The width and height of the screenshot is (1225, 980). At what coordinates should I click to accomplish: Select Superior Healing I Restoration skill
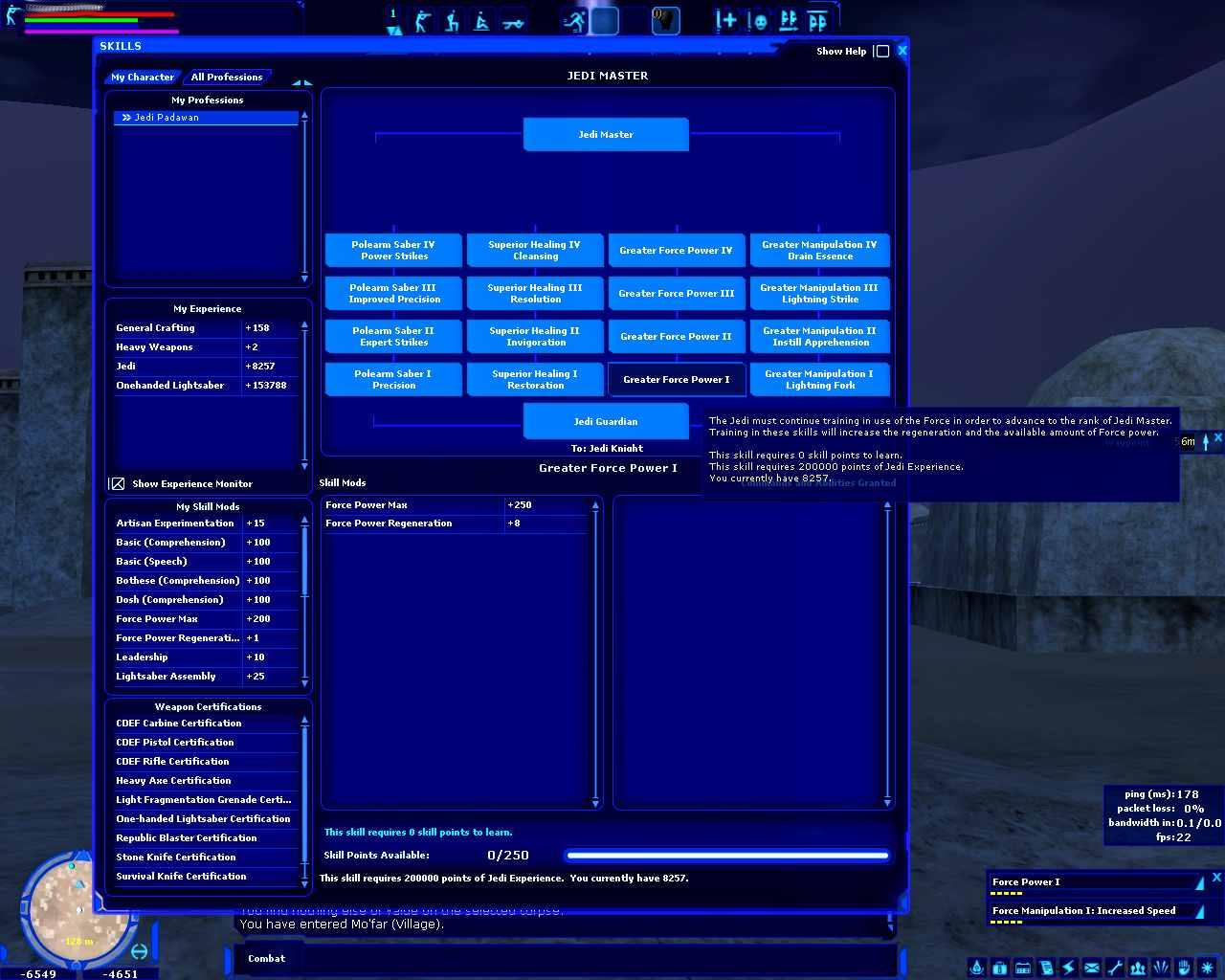(x=535, y=380)
